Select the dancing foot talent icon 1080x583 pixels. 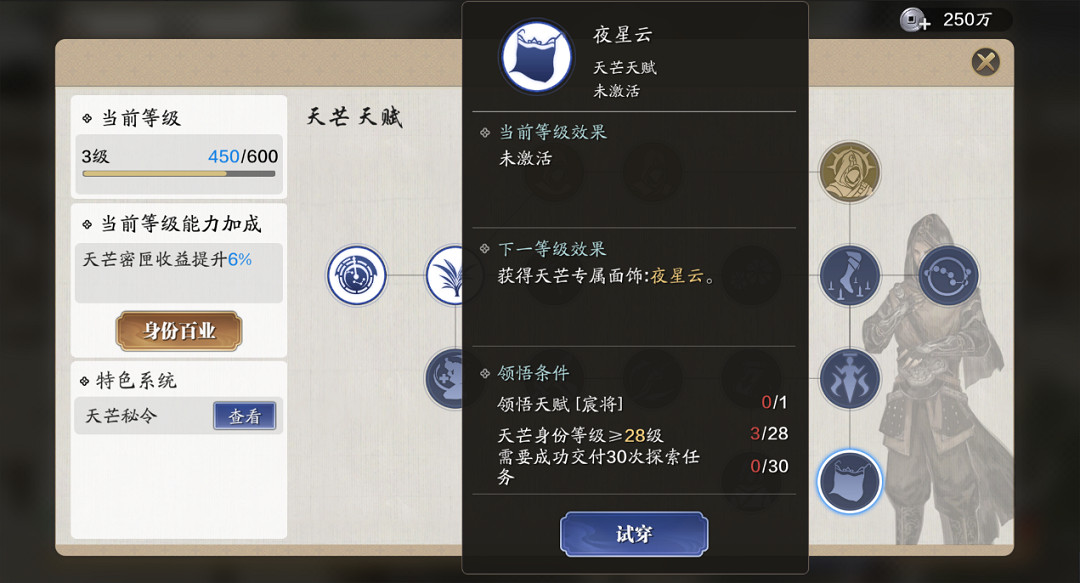point(849,276)
